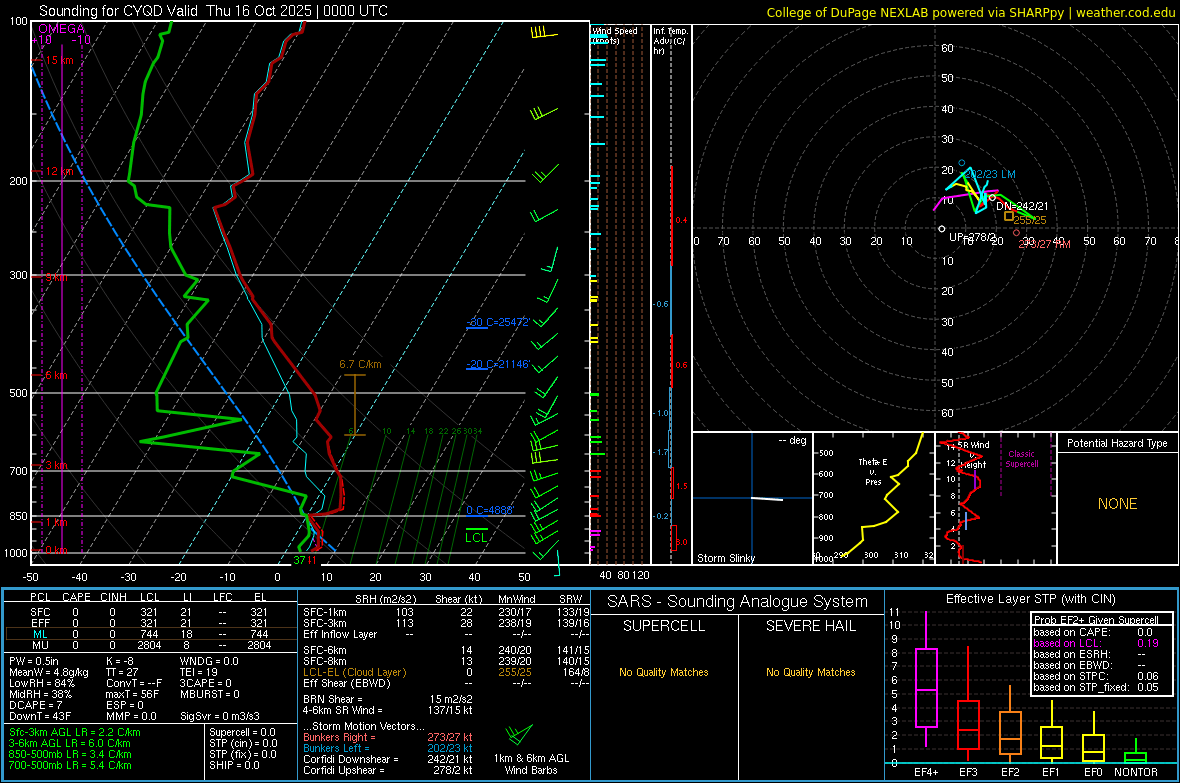Viewport: 1180px width, 783px height.
Task: Click the 6 km height marker
Action: click(56, 375)
